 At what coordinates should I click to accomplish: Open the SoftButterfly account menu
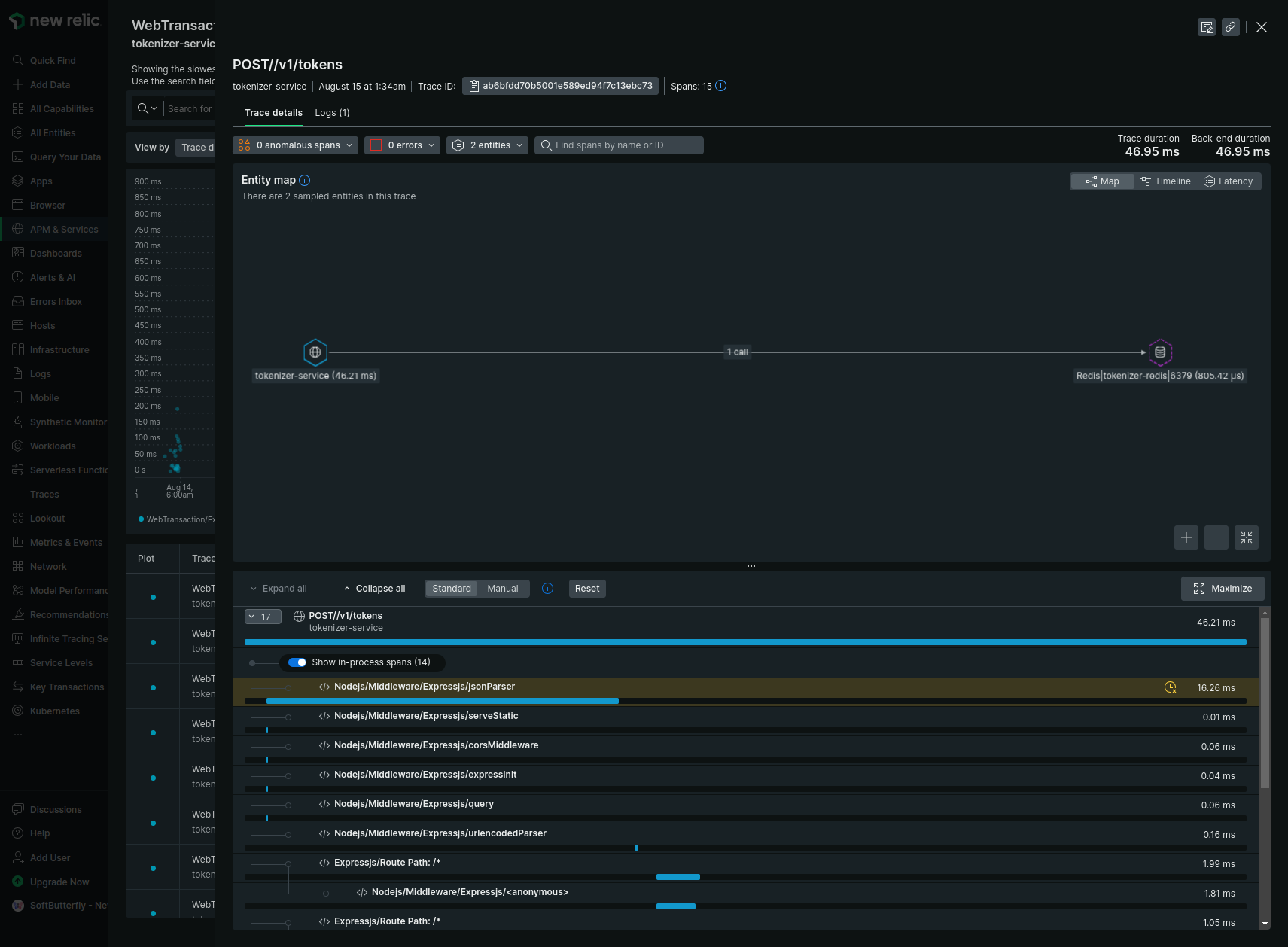click(60, 906)
